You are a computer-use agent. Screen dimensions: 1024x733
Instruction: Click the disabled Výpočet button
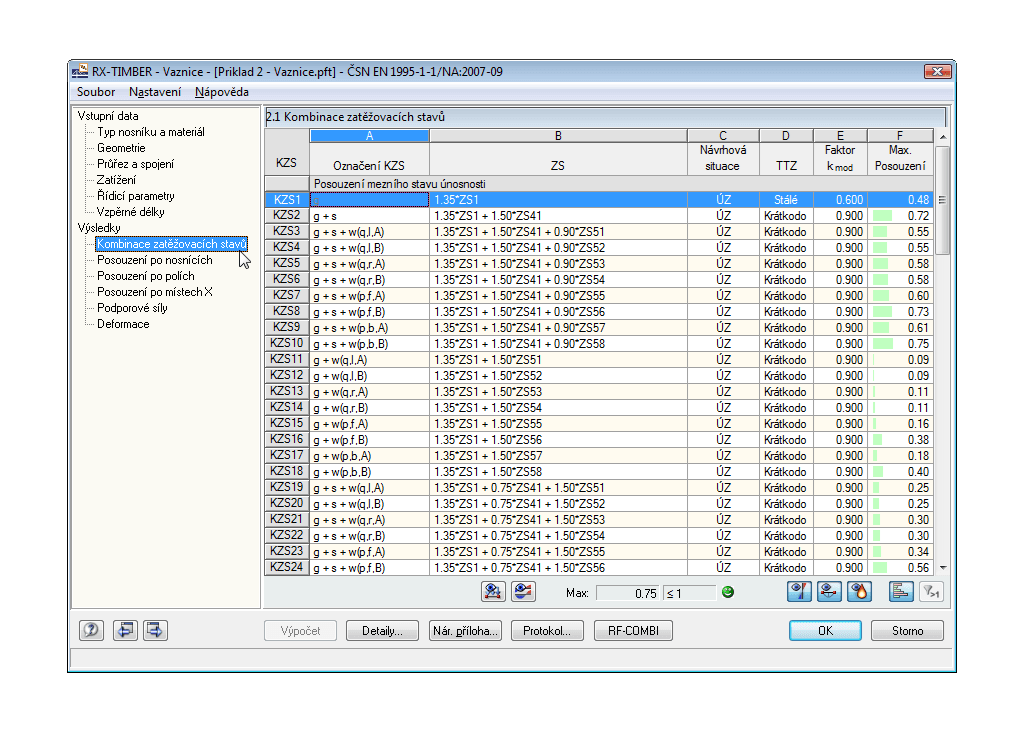point(300,630)
